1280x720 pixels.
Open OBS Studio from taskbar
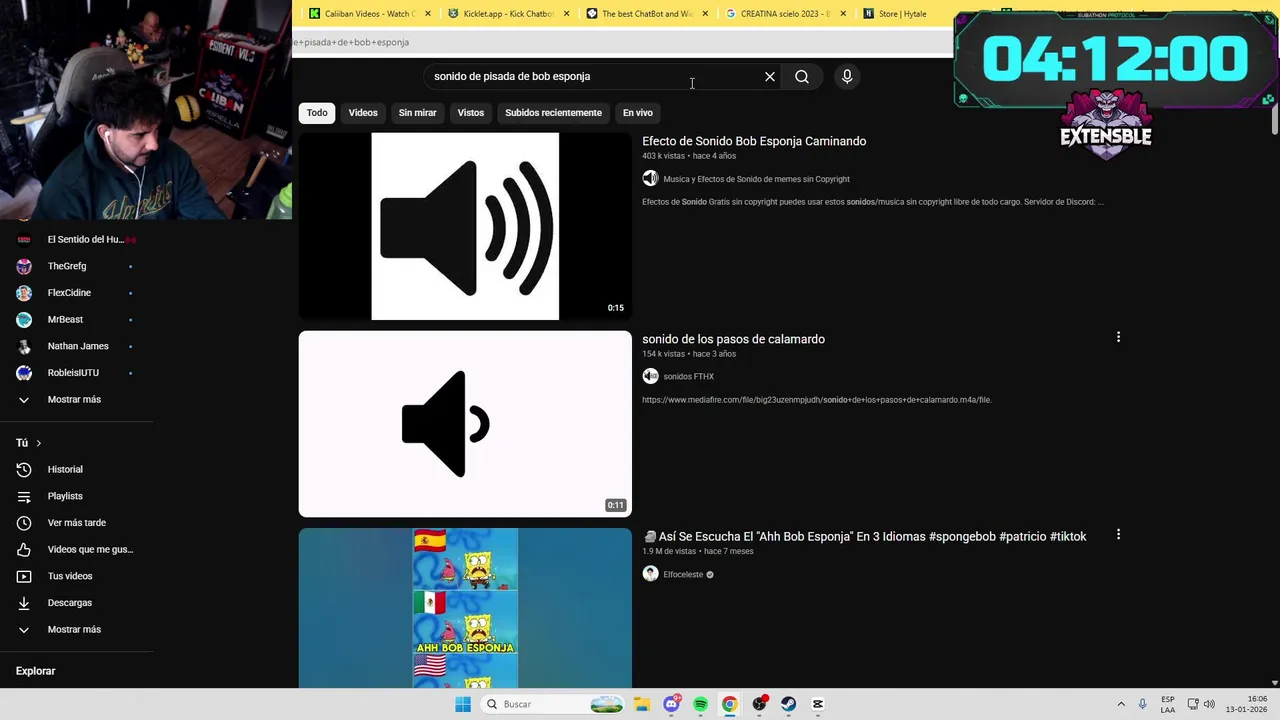(x=759, y=704)
